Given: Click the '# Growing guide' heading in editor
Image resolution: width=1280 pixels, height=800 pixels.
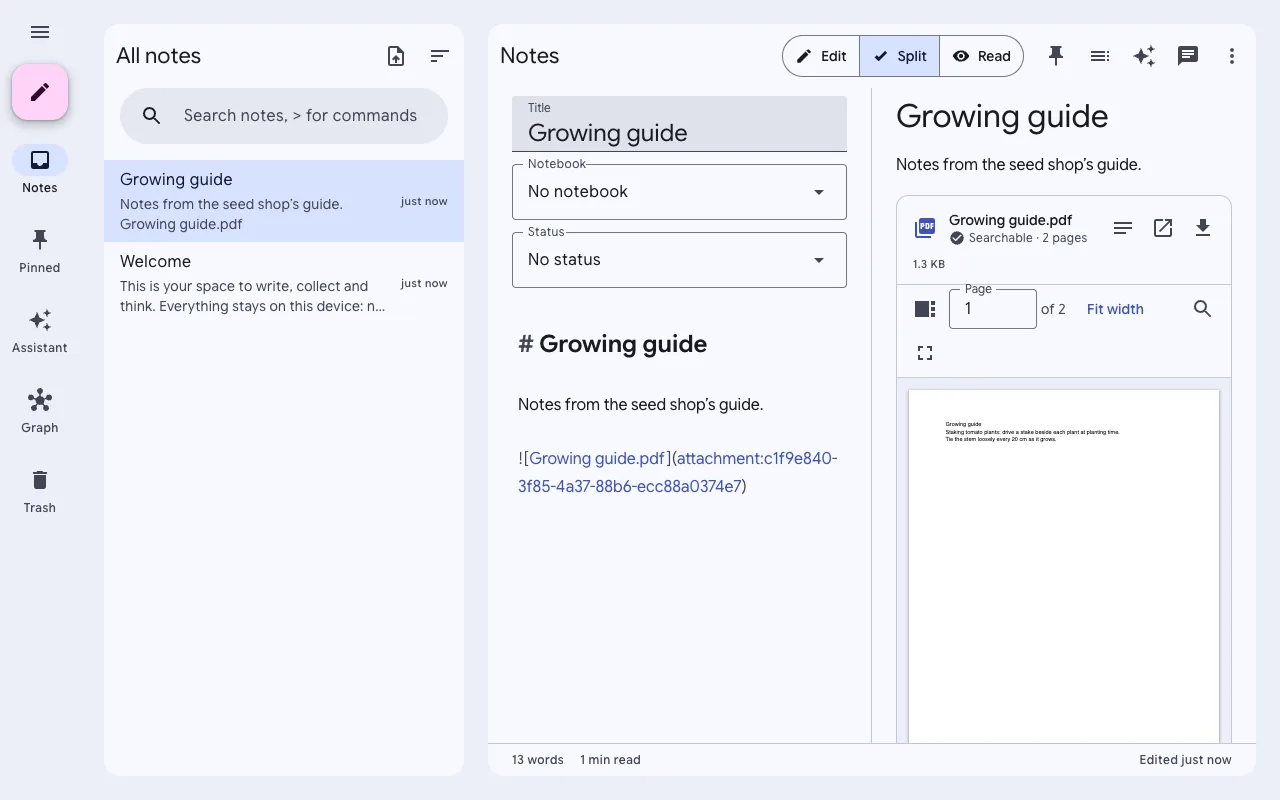Looking at the screenshot, I should click(612, 344).
